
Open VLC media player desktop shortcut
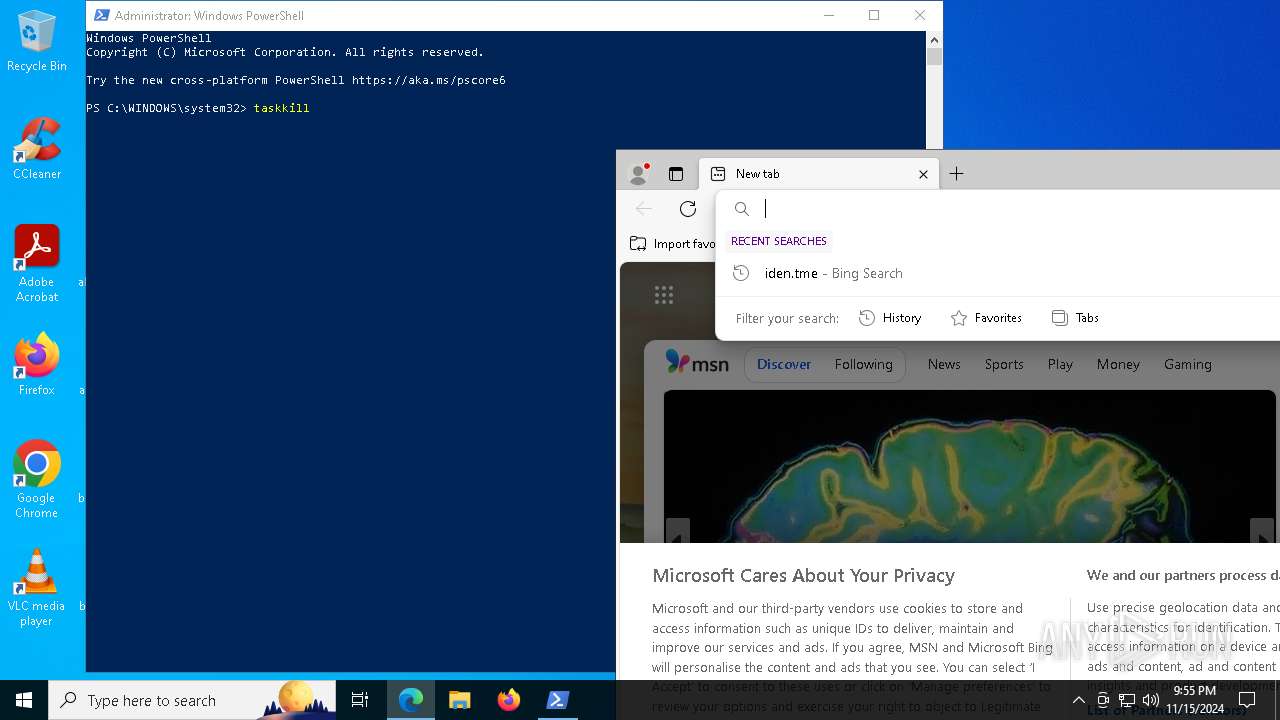pos(37,588)
